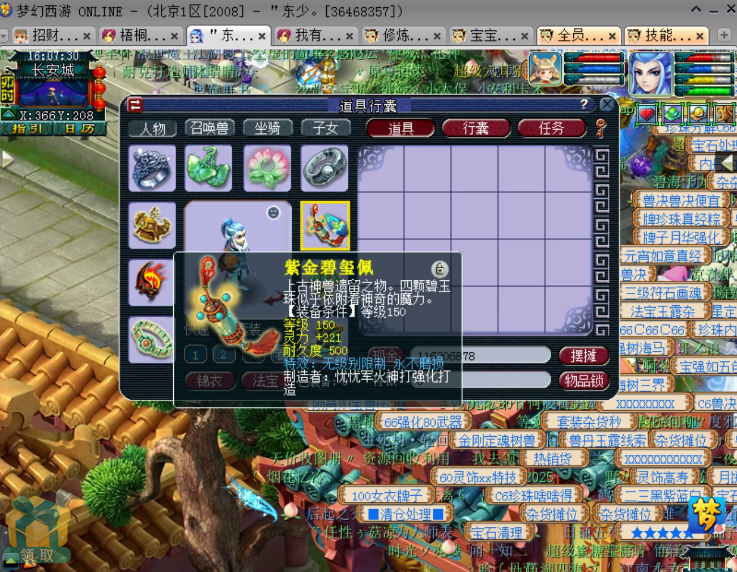Click the 日历 button under minimap
Screen dimensions: 737x572
80,129
